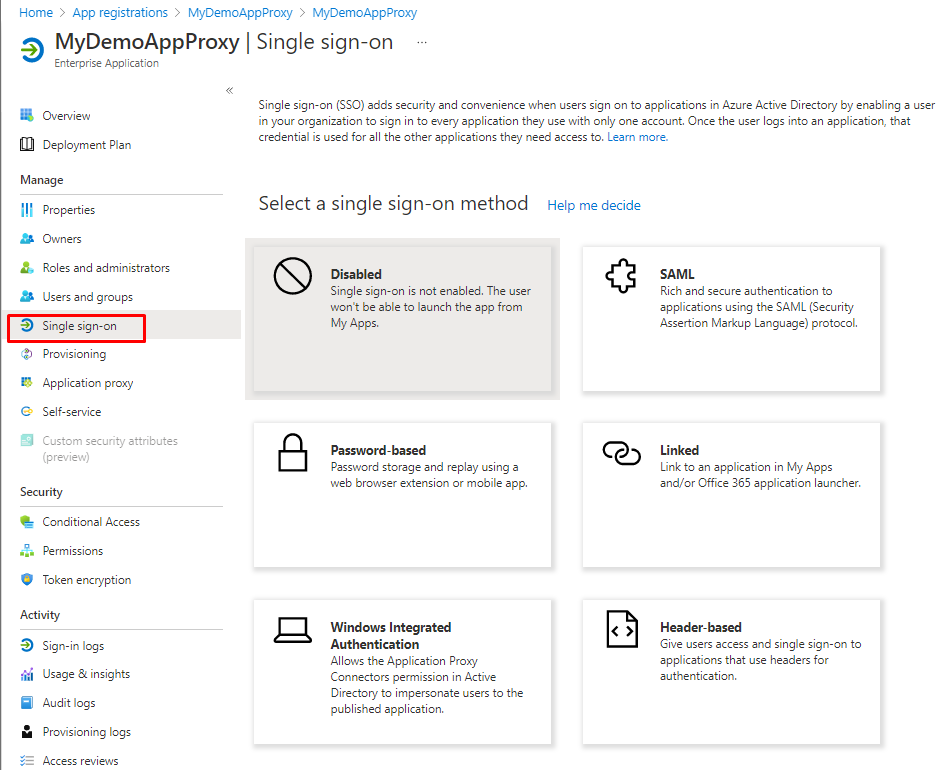Click the Password-based padlock icon

click(292, 453)
